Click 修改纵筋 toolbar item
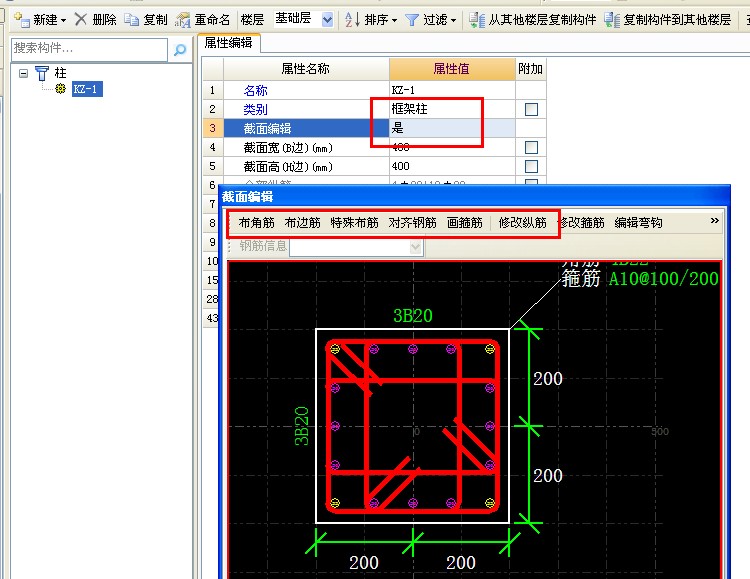This screenshot has width=750, height=579. click(x=522, y=223)
